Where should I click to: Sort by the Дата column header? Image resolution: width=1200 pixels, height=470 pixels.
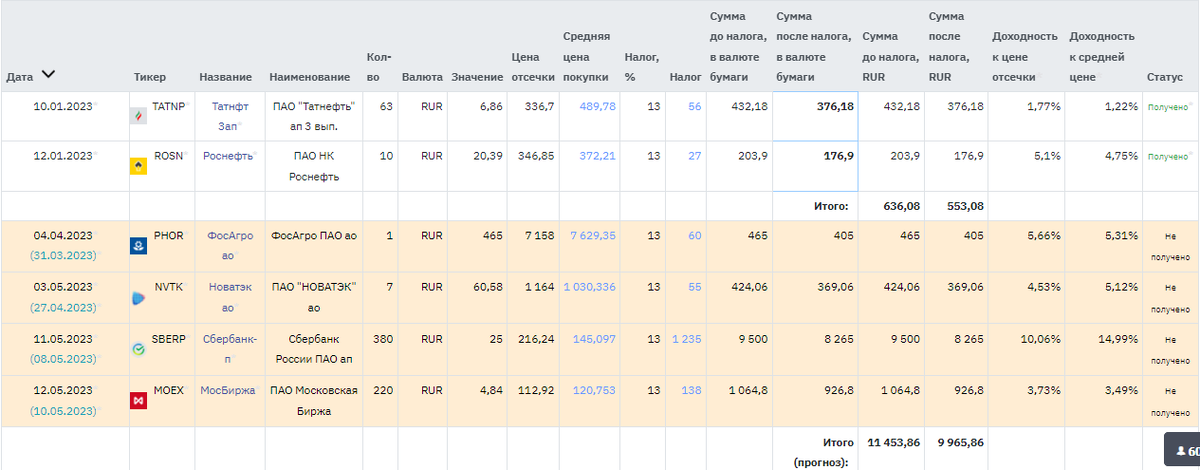coord(20,77)
